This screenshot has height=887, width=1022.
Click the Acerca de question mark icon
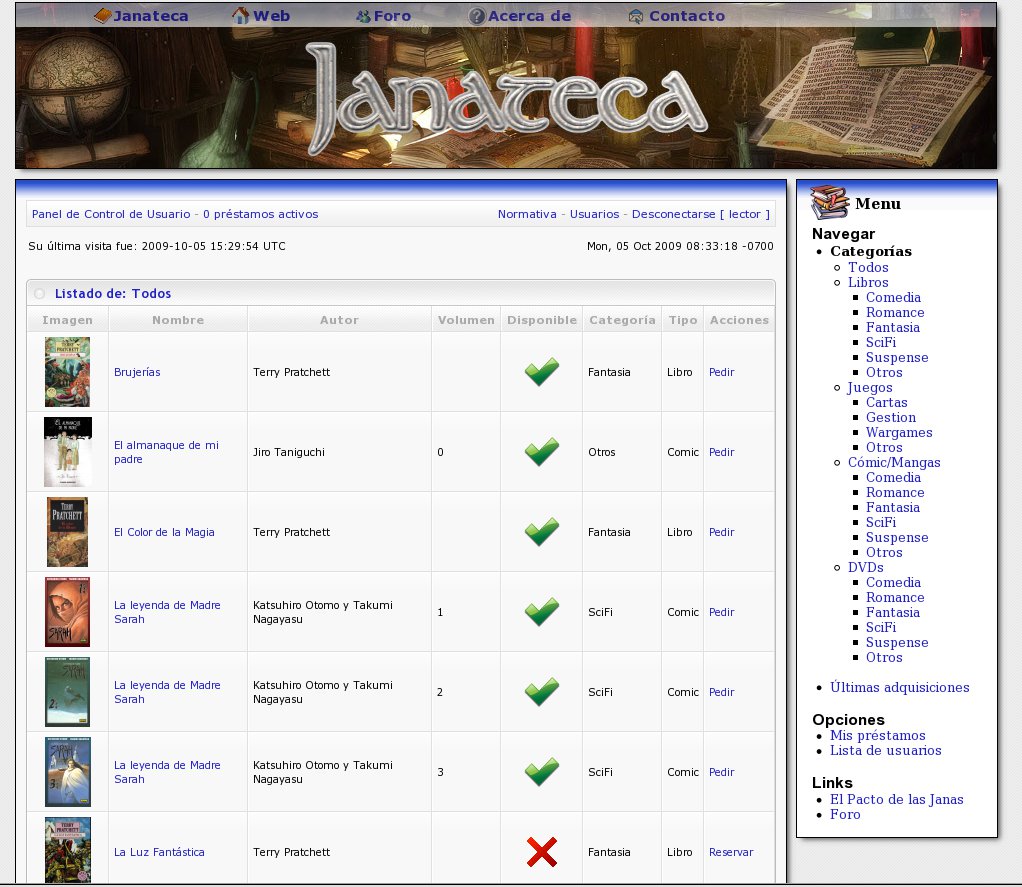tap(477, 16)
